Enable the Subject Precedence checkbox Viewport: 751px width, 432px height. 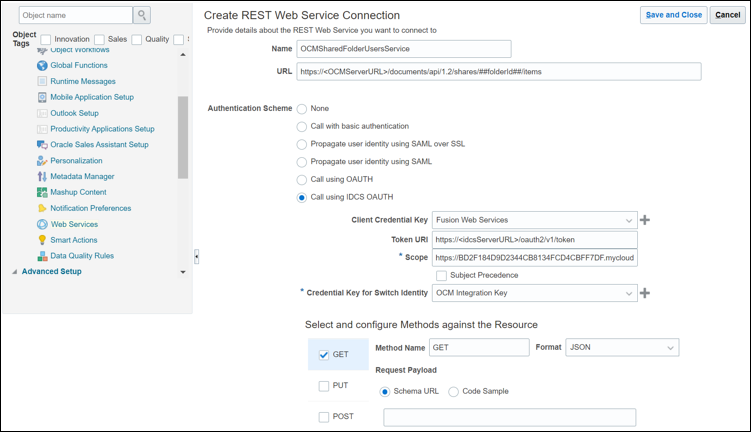441,275
